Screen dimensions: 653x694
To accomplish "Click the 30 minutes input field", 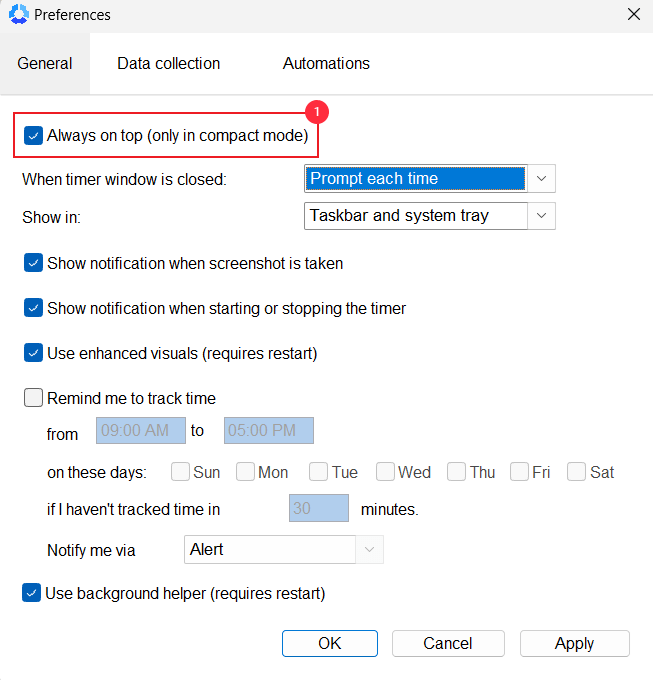I will tap(319, 508).
